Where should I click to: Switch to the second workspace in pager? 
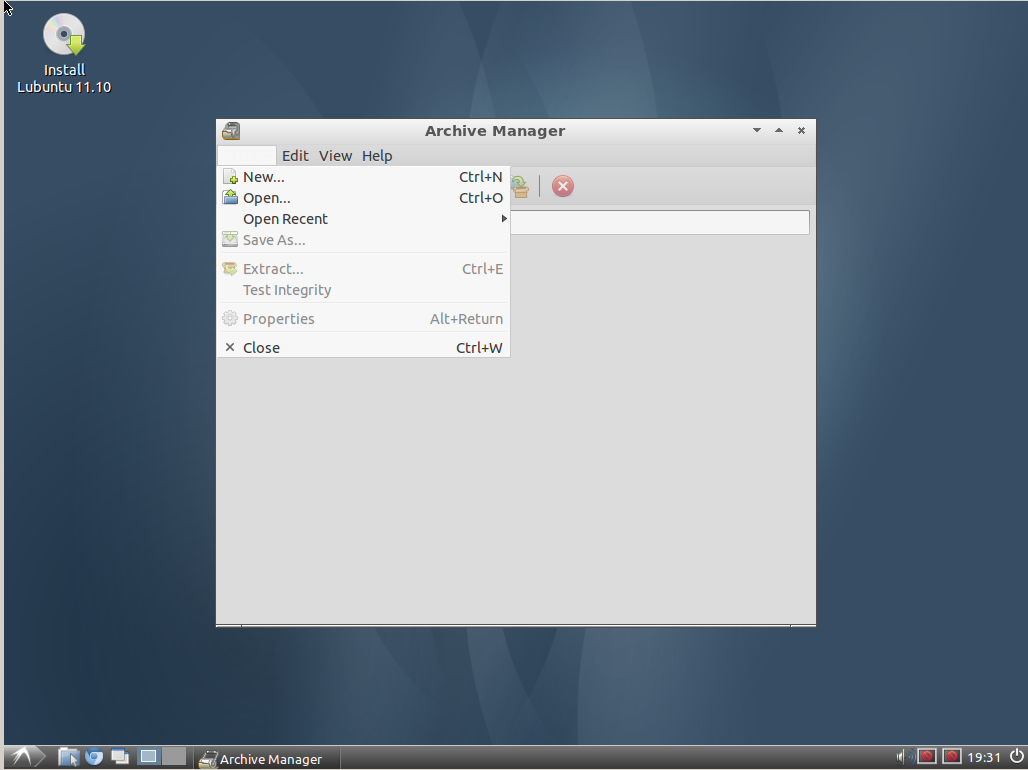[x=174, y=757]
